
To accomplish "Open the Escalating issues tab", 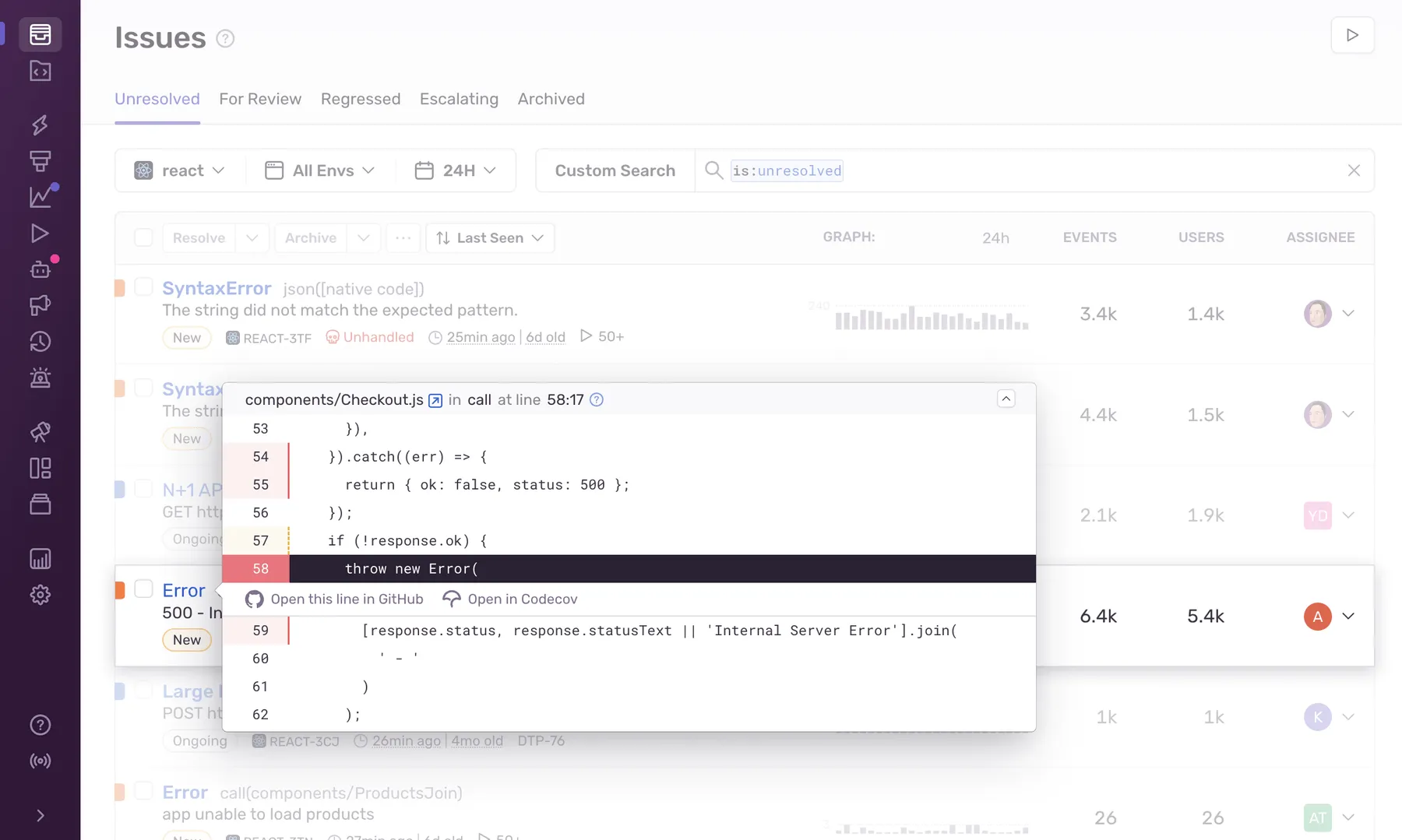I will (459, 99).
